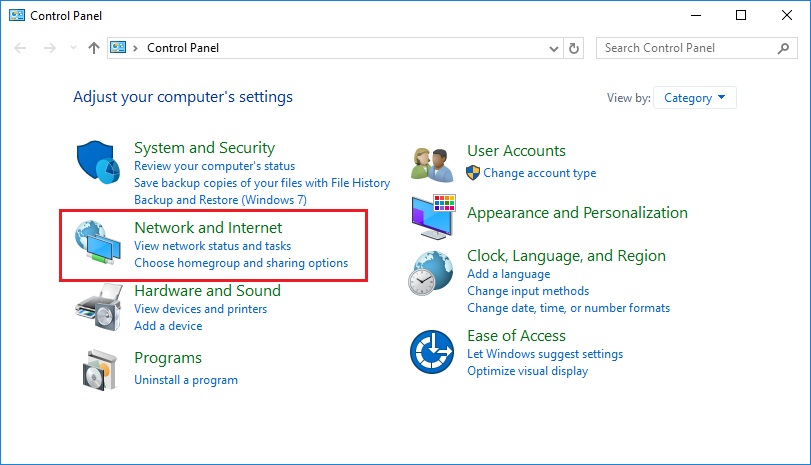Click the User Accounts people icon
The height and width of the screenshot is (465, 811).
[434, 162]
